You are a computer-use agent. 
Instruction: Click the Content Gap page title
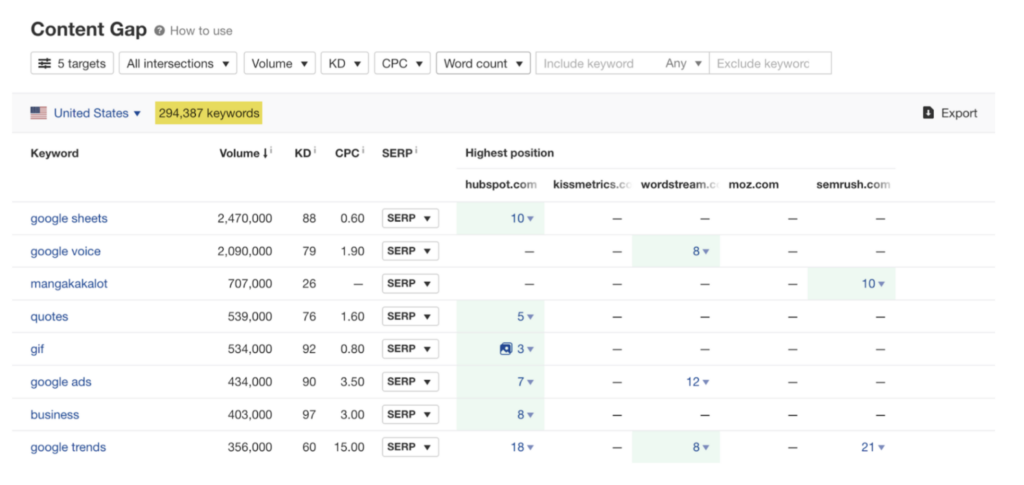[89, 29]
